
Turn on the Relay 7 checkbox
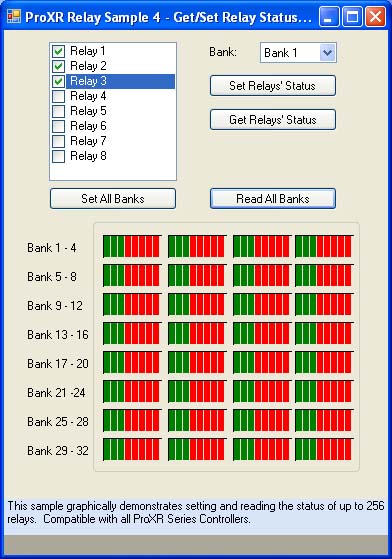[x=58, y=141]
